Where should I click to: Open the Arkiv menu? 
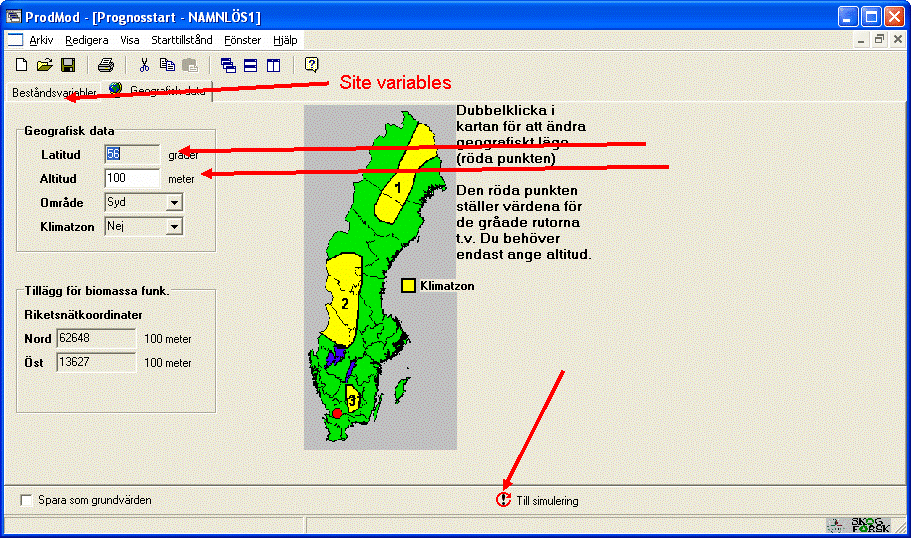[x=41, y=40]
